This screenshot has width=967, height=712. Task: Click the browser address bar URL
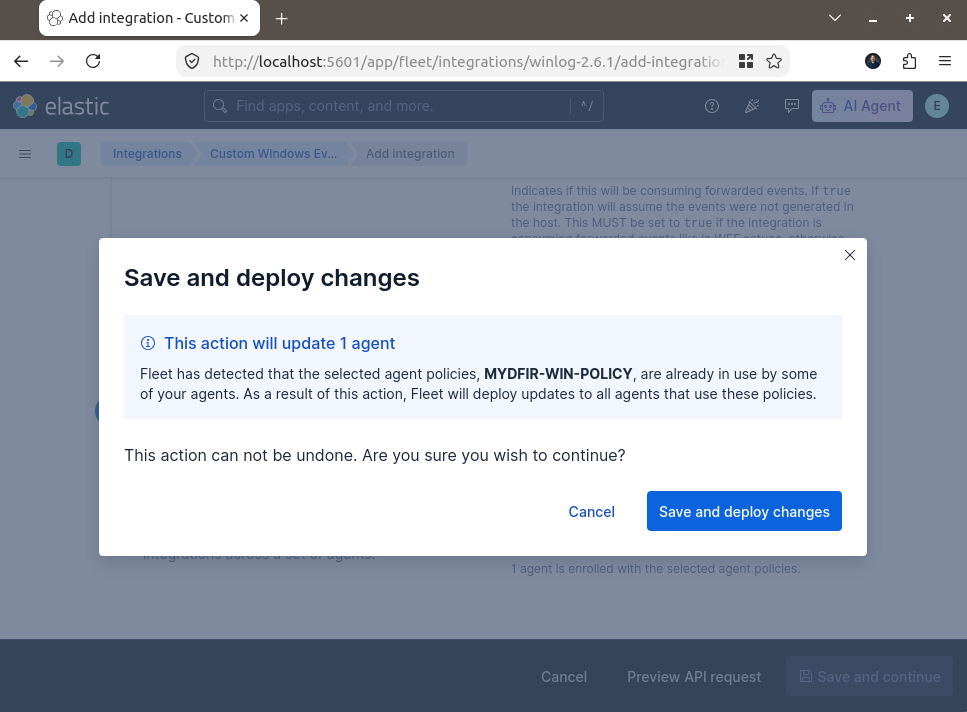tap(467, 61)
